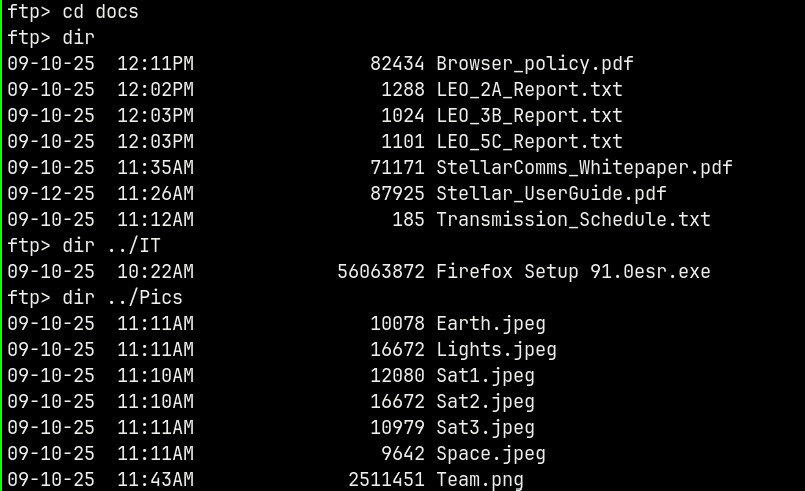The image size is (805, 491).
Task: Click the Firefox Setup 91.0esr.exe entry
Action: (573, 271)
